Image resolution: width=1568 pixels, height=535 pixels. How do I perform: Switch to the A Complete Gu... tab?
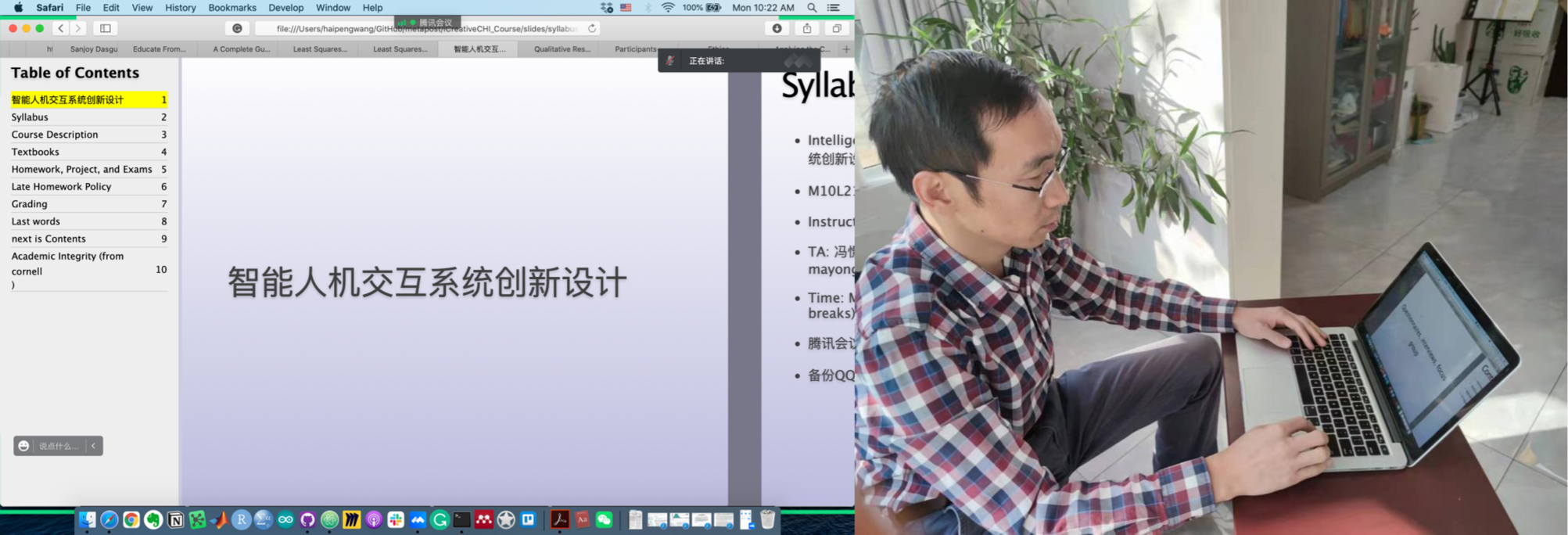241,48
